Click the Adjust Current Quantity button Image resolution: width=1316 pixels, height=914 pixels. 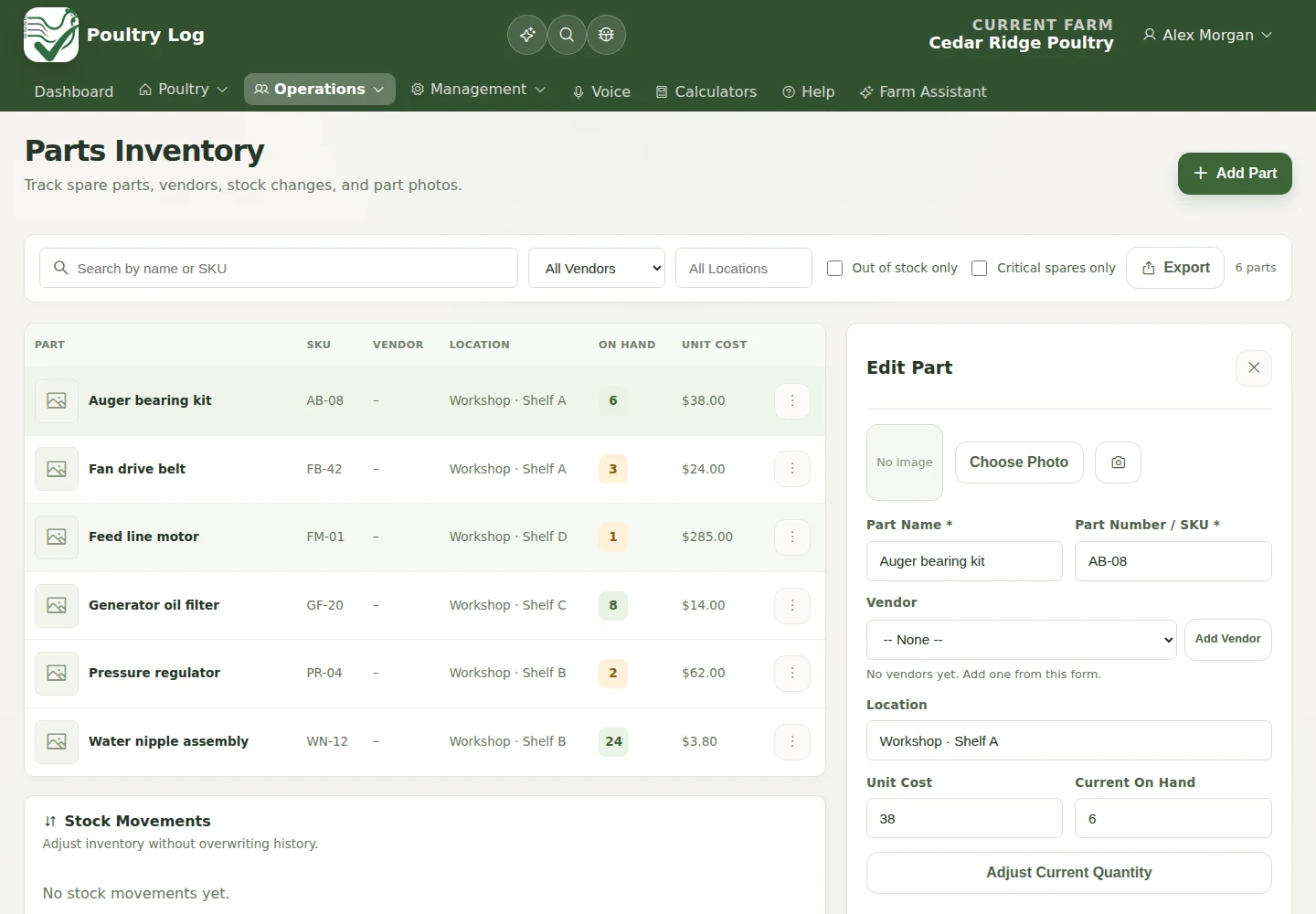(x=1069, y=873)
